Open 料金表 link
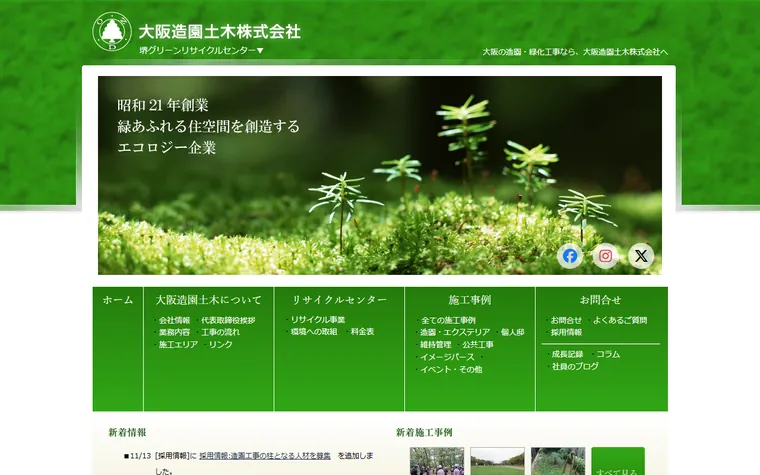 tap(363, 332)
